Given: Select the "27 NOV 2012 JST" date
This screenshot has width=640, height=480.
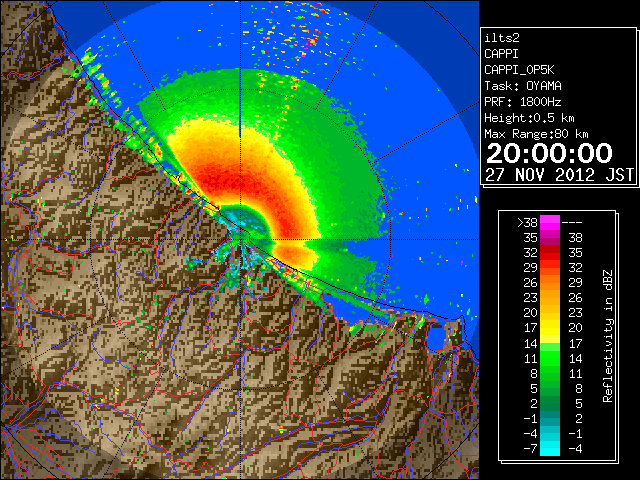Looking at the screenshot, I should tap(560, 175).
